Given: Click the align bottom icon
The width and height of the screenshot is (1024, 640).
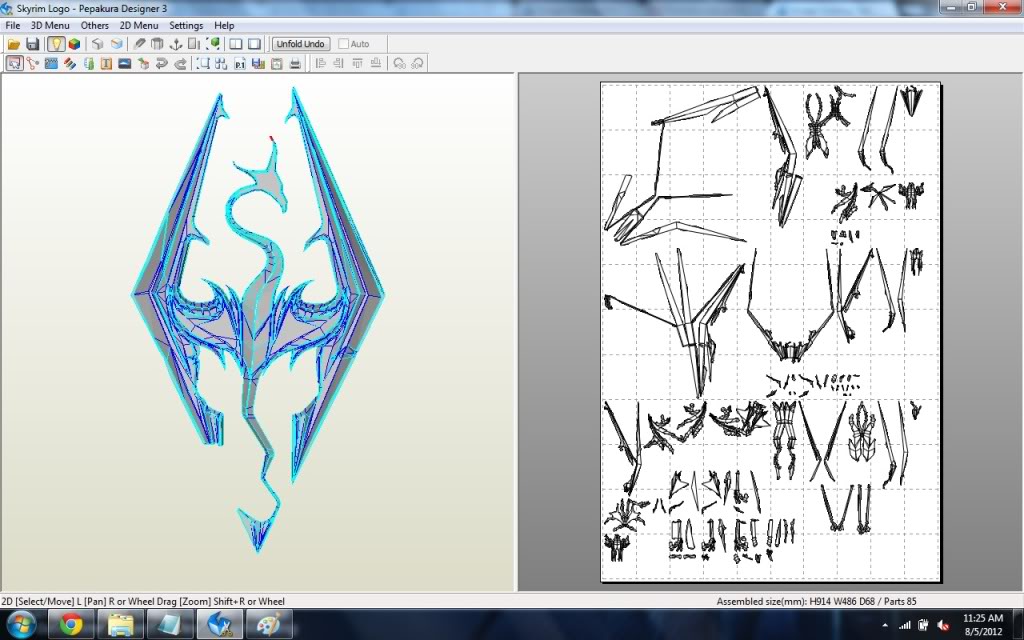Looking at the screenshot, I should click(376, 63).
